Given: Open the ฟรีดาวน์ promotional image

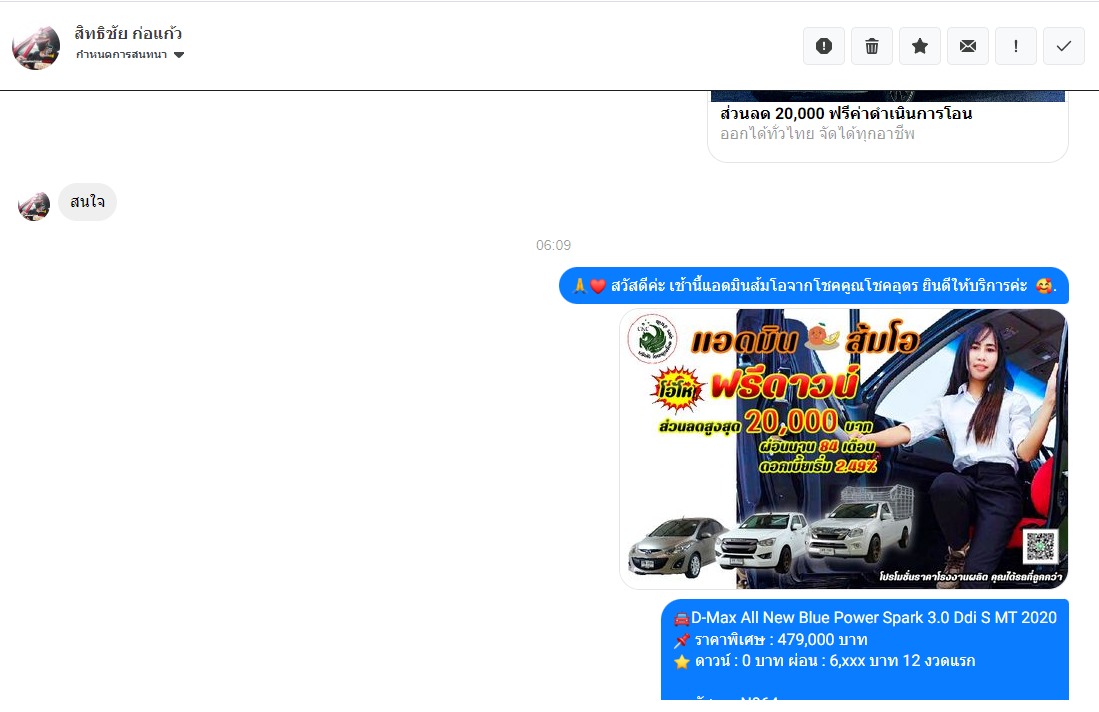Looking at the screenshot, I should coord(844,449).
